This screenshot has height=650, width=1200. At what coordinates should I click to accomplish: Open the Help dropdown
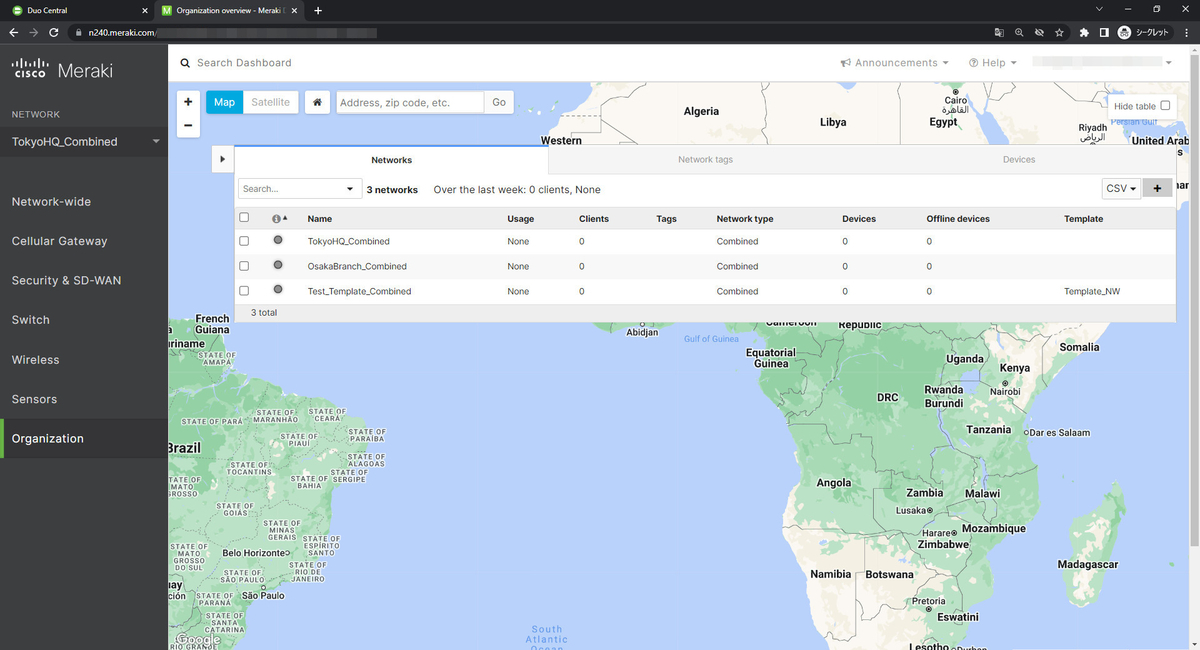click(x=992, y=63)
